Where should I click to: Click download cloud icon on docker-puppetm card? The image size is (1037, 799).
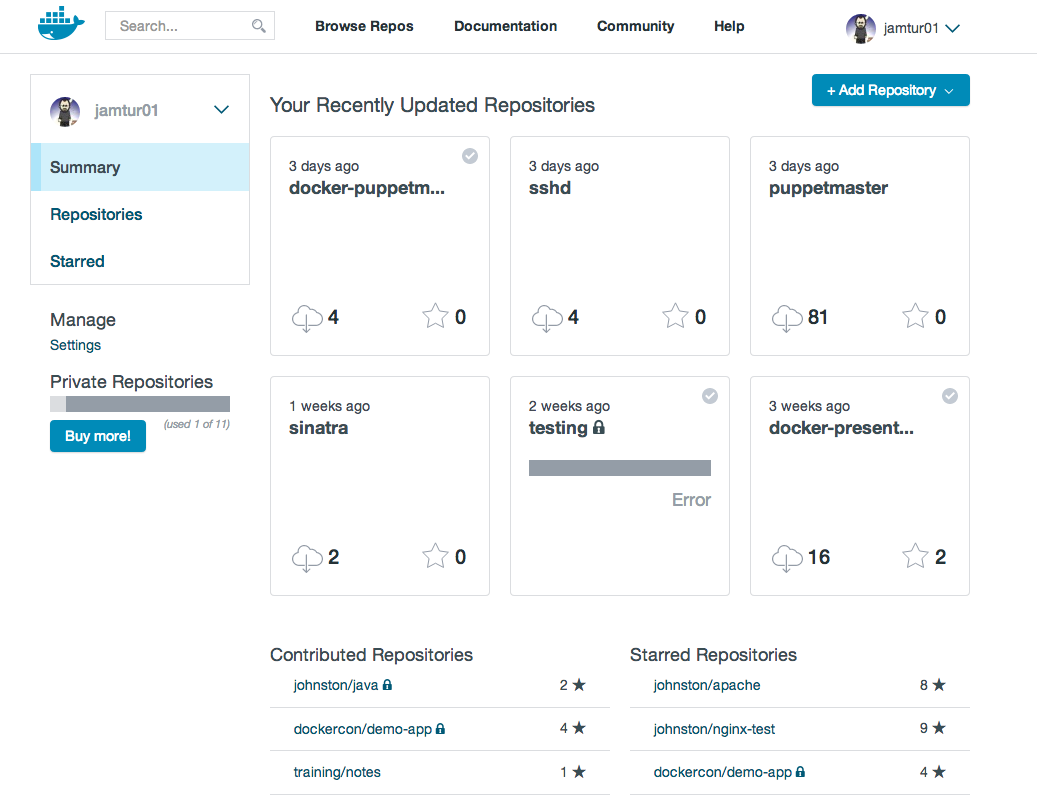pyautogui.click(x=307, y=318)
